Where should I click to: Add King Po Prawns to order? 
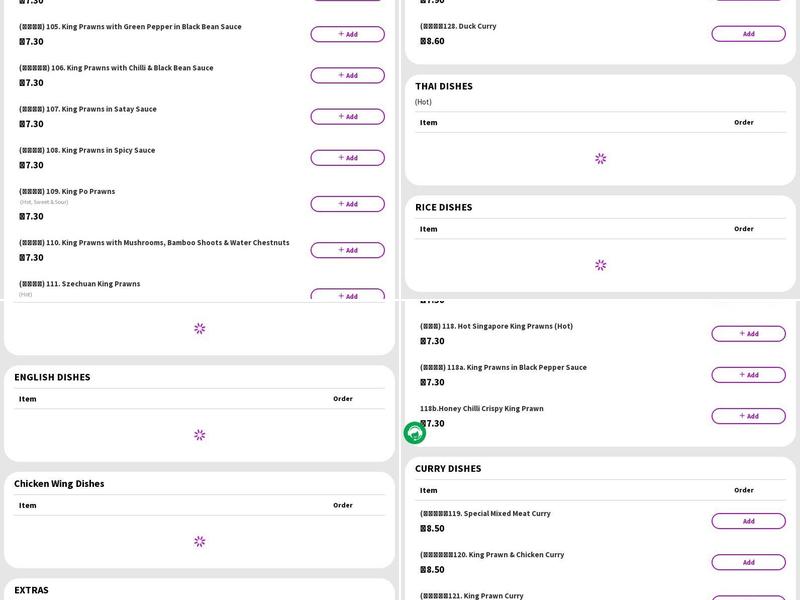(x=347, y=204)
